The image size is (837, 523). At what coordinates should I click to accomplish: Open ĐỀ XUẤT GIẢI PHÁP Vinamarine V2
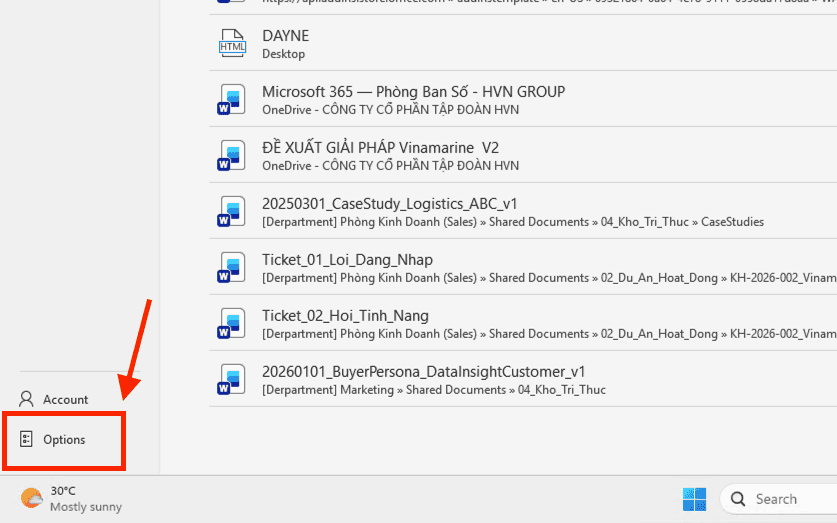pyautogui.click(x=381, y=148)
